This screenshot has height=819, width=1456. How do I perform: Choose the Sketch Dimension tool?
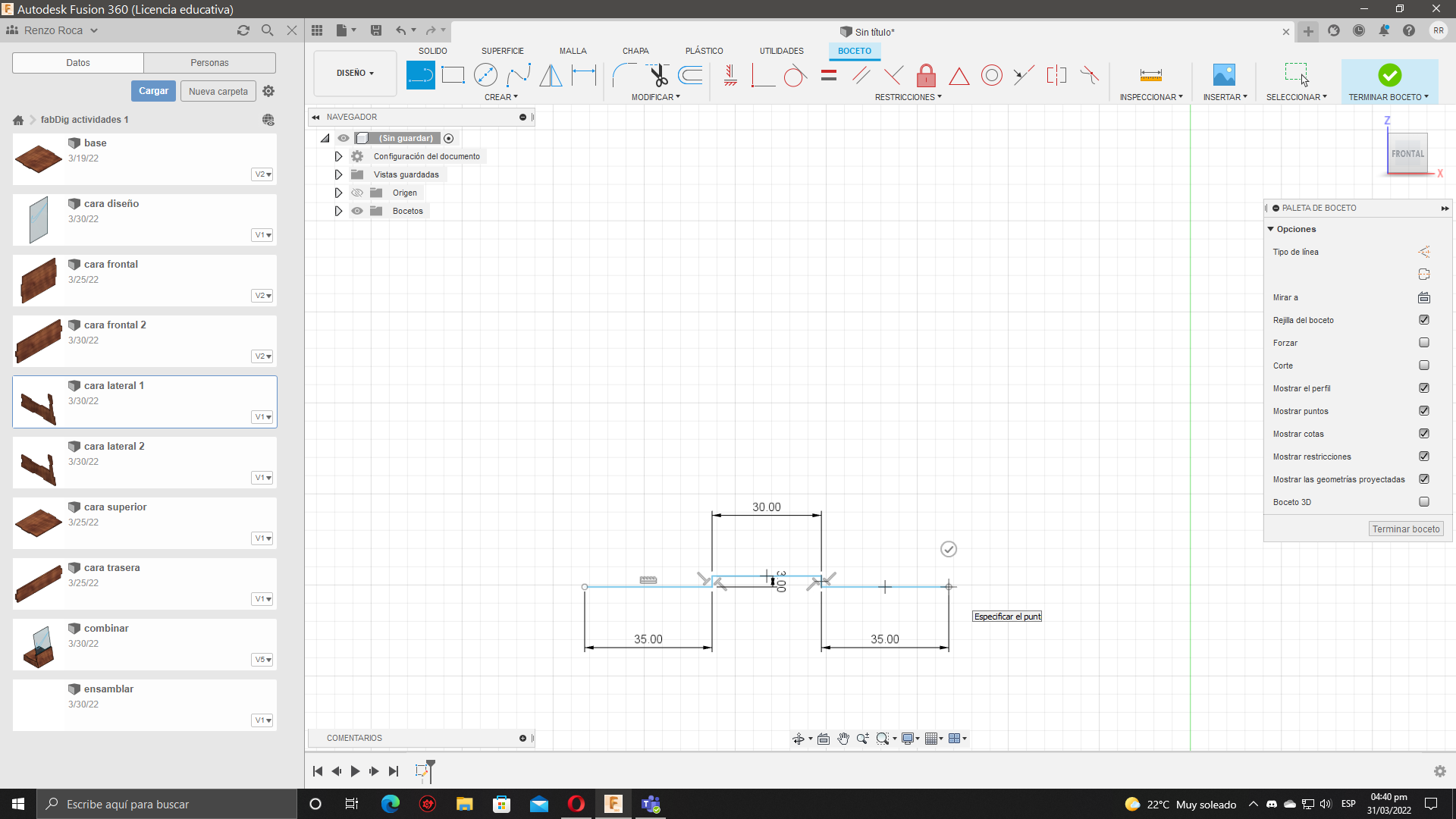583,75
